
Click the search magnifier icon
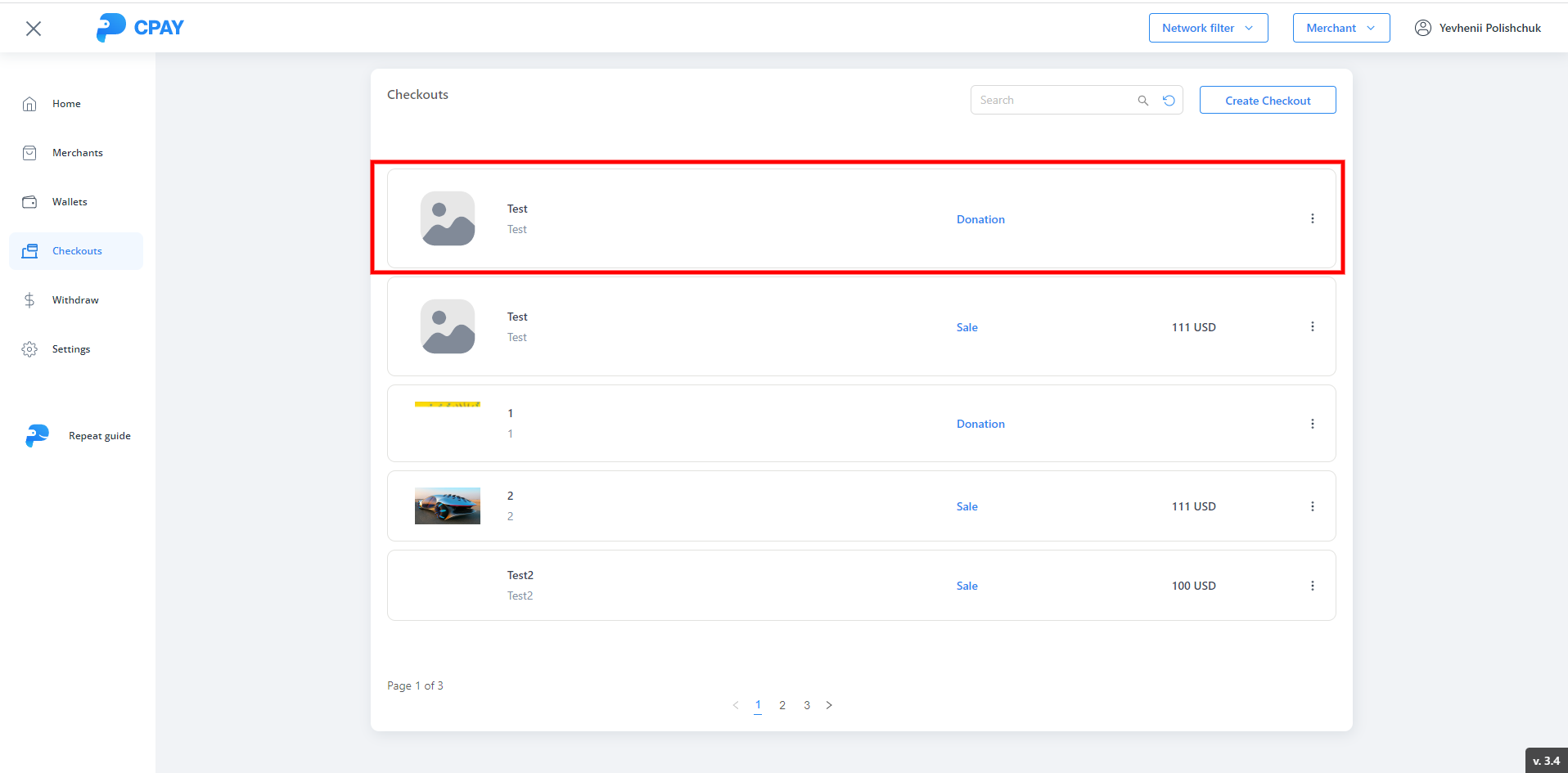[x=1143, y=101]
